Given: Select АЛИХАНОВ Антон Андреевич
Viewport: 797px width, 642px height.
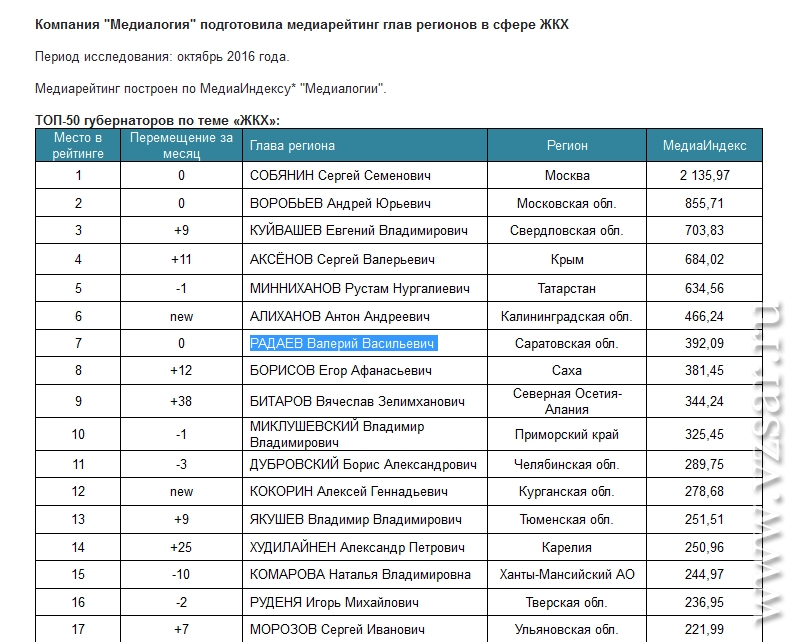Looking at the screenshot, I should click(x=340, y=316).
